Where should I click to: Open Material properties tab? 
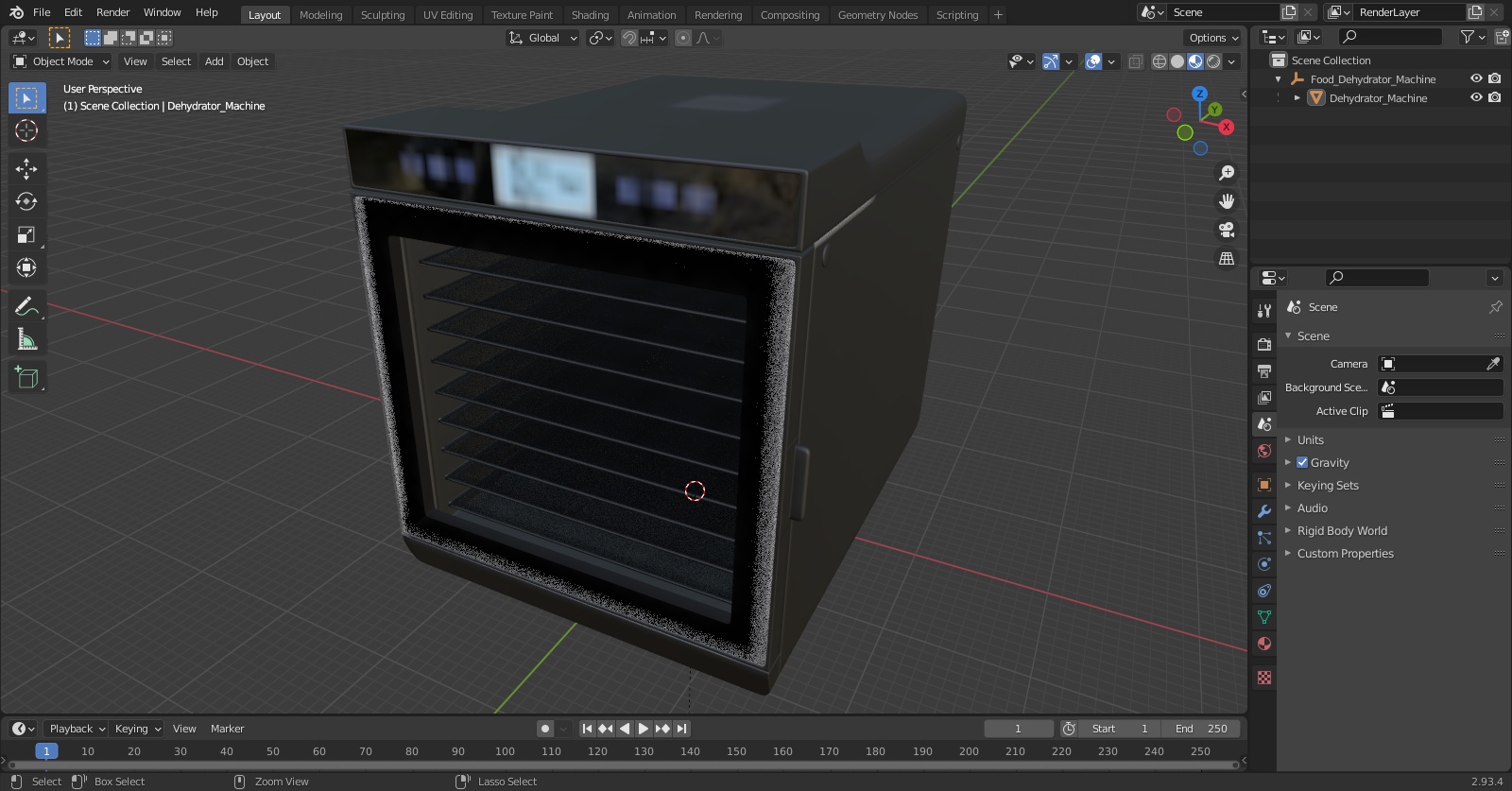coord(1264,644)
